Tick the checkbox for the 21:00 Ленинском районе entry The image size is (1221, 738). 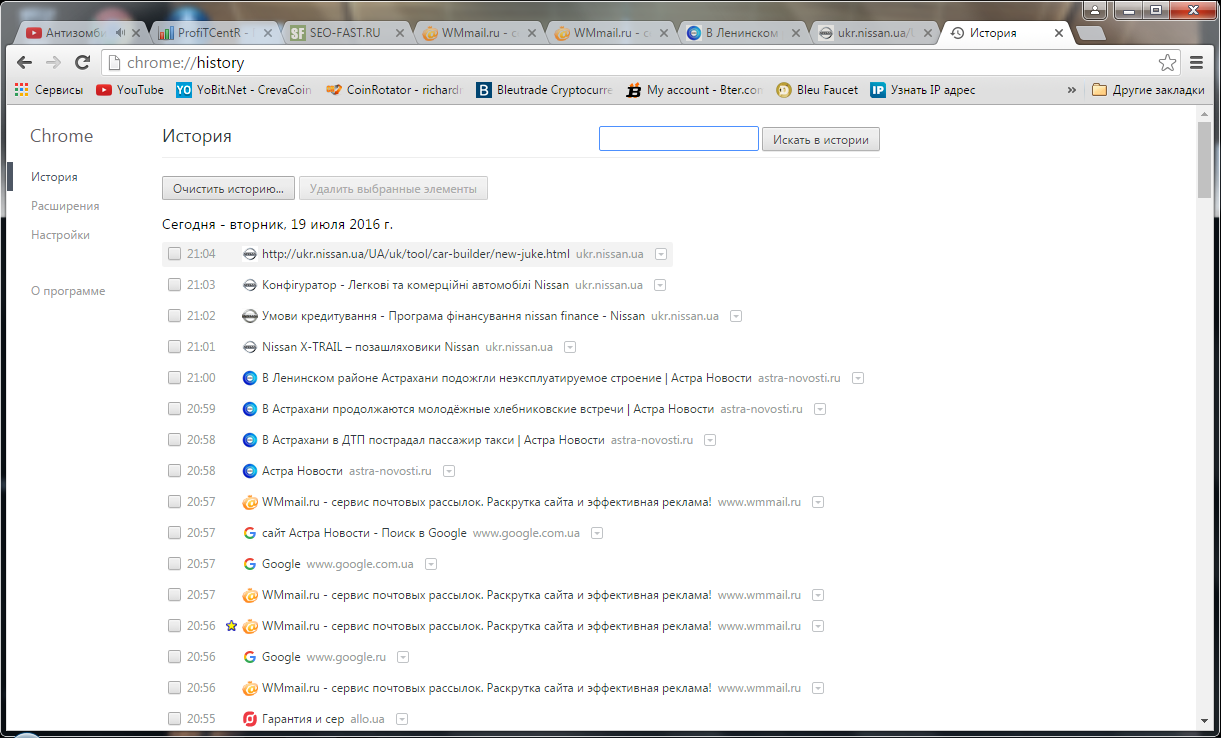click(x=174, y=378)
